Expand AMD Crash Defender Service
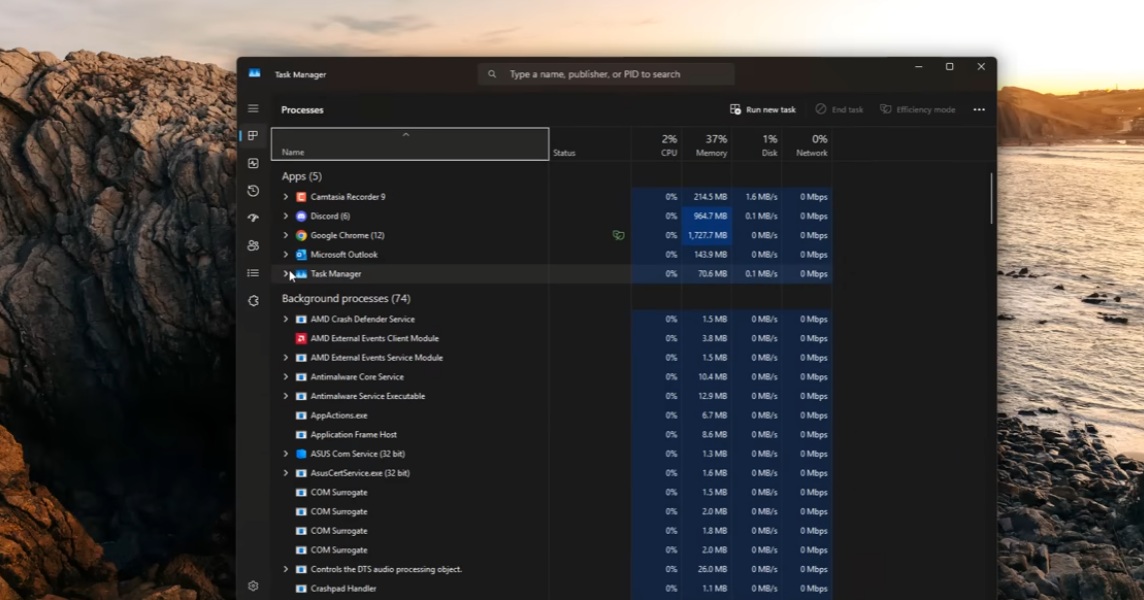 pyautogui.click(x=285, y=320)
